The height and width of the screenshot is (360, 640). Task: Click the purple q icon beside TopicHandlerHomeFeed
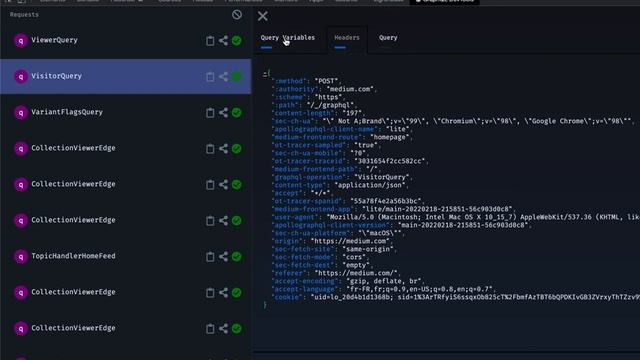pos(21,256)
